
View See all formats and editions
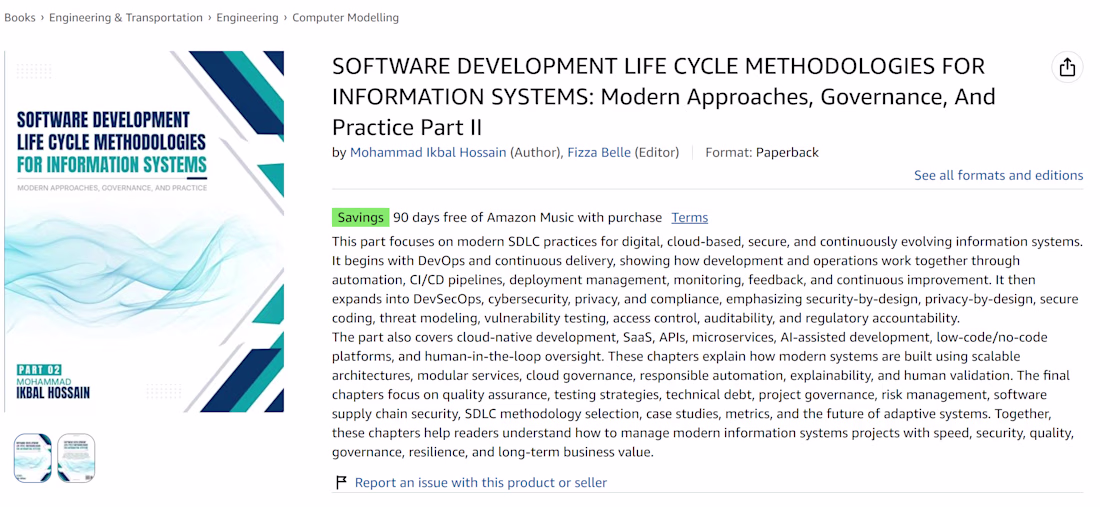[998, 175]
